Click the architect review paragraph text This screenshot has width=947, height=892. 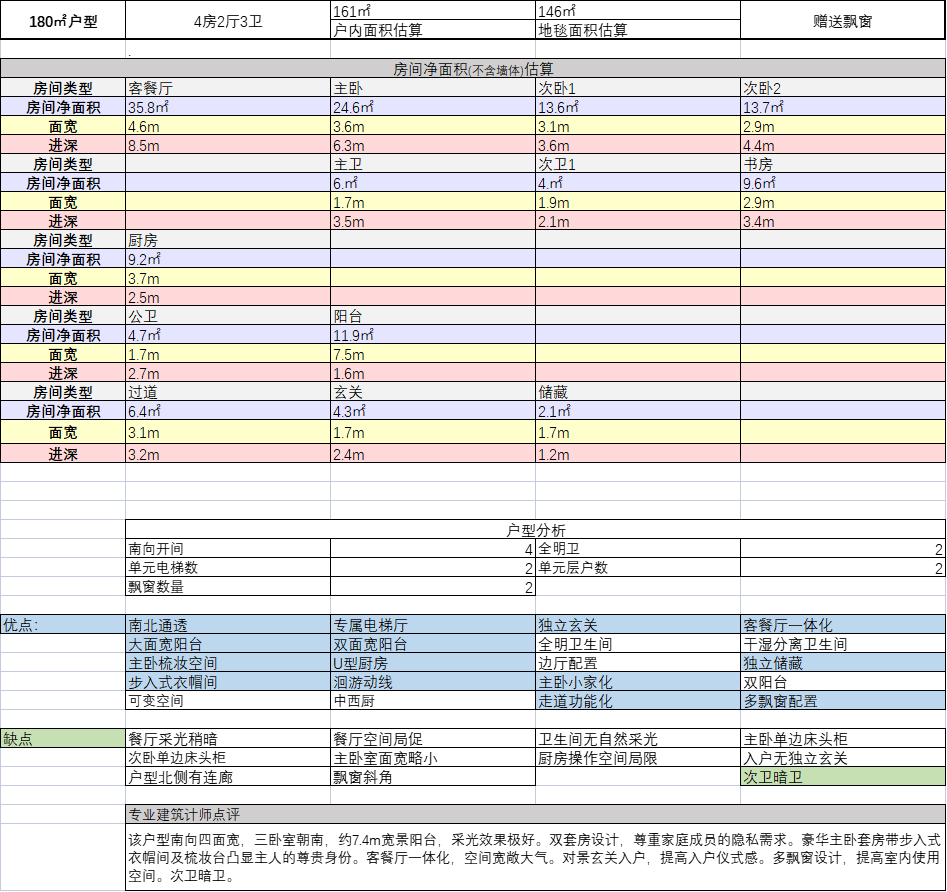pyautogui.click(x=535, y=858)
